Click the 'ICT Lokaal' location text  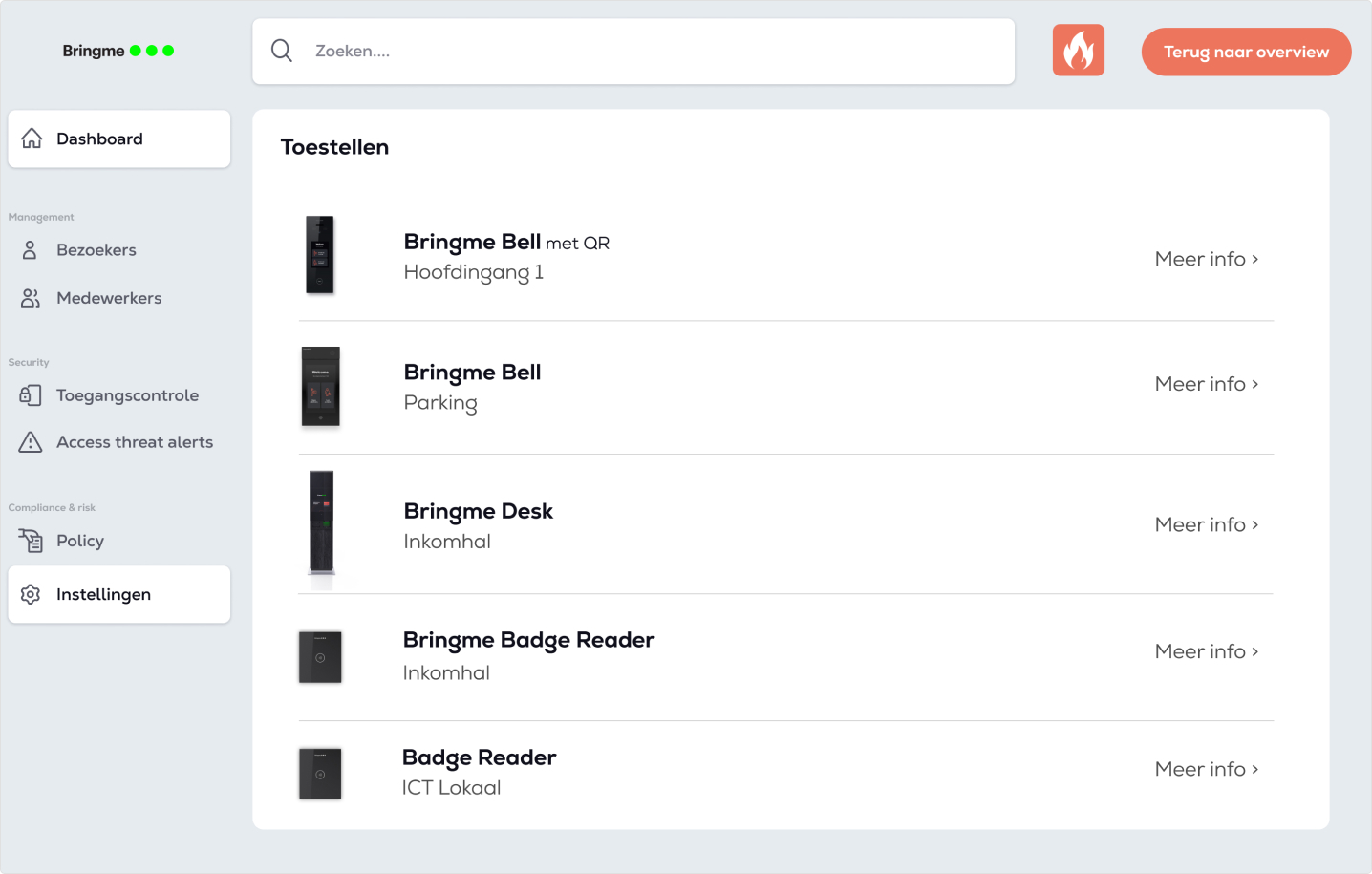[x=451, y=788]
